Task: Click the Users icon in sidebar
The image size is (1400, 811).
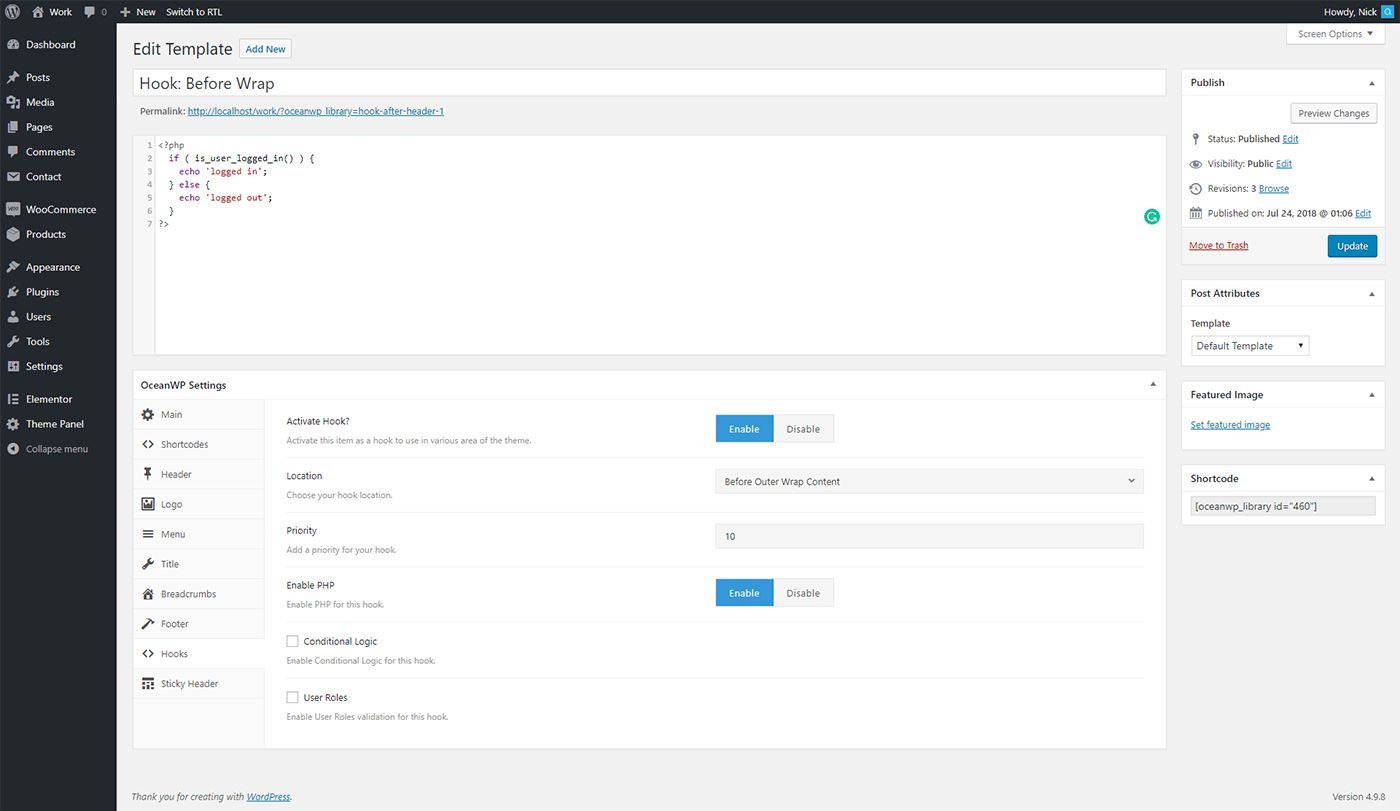Action: tap(13, 317)
